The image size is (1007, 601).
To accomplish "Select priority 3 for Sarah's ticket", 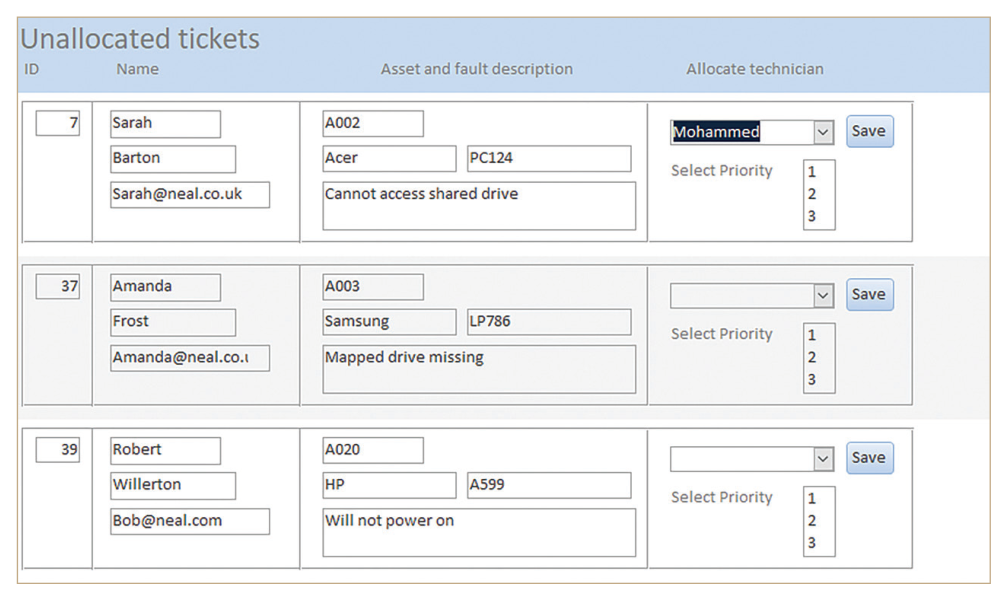I will click(x=812, y=216).
